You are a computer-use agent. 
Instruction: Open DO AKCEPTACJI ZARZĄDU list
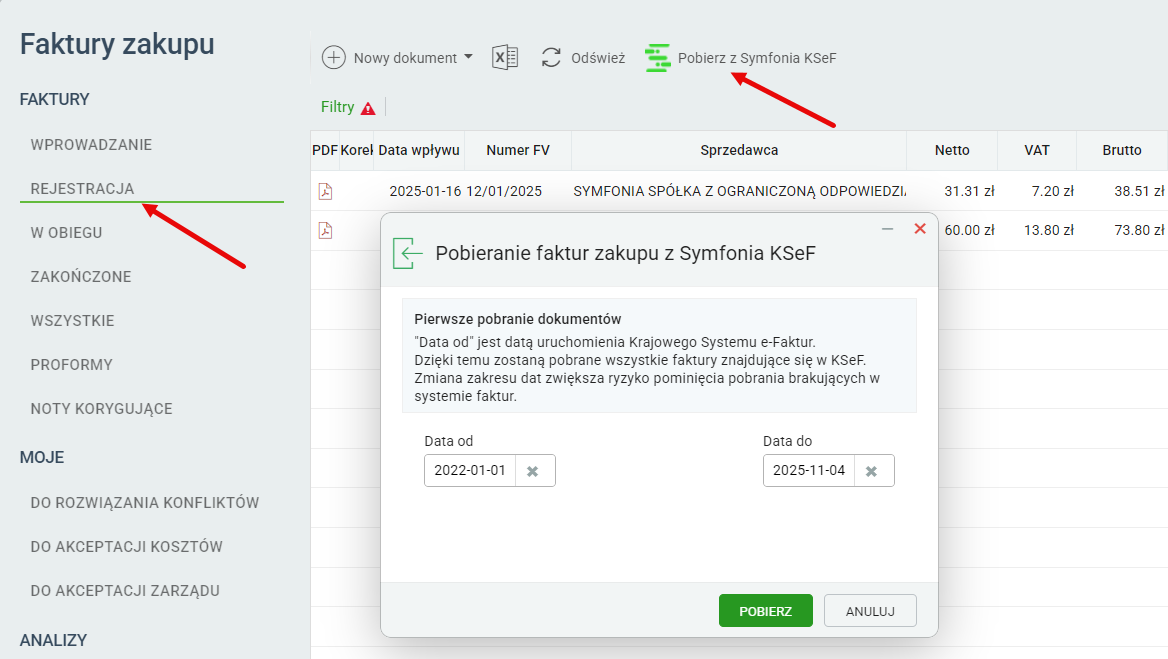coord(125,590)
